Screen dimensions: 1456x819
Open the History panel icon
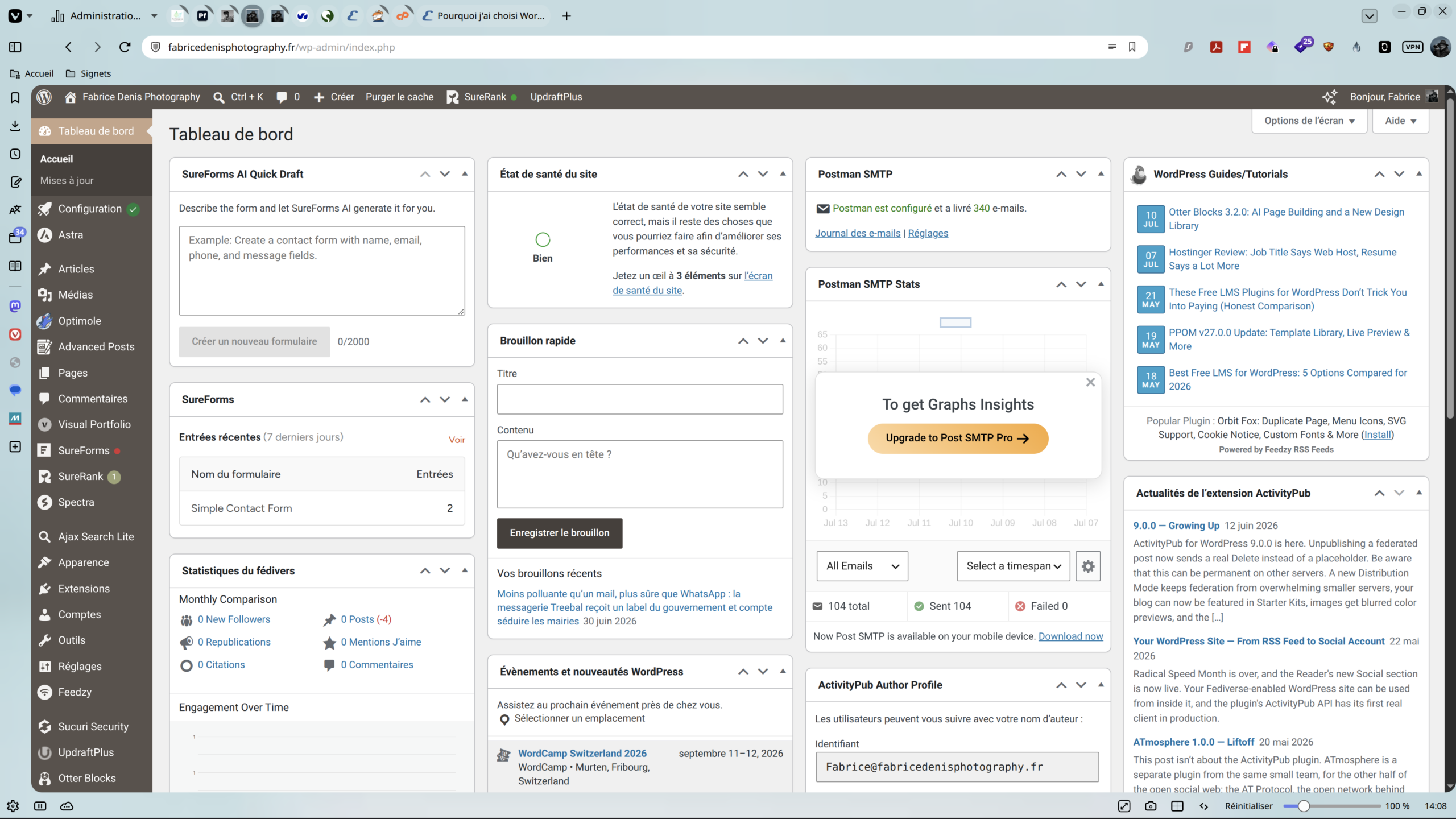[15, 154]
